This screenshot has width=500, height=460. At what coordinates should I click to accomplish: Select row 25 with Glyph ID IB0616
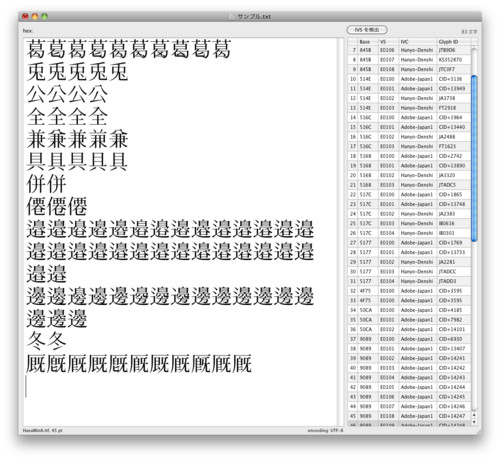(409, 224)
